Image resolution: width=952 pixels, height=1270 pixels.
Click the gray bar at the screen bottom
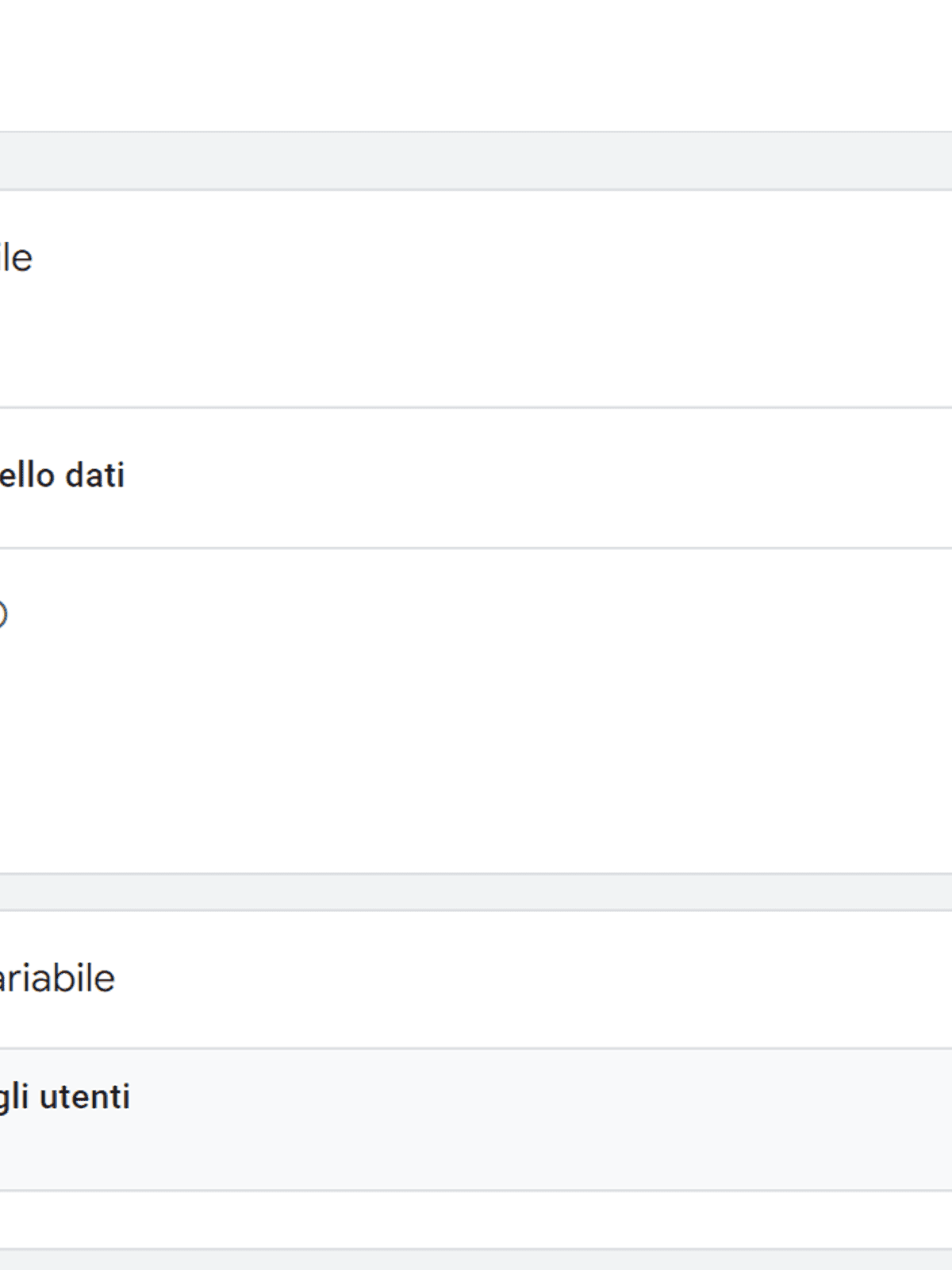click(476, 1260)
